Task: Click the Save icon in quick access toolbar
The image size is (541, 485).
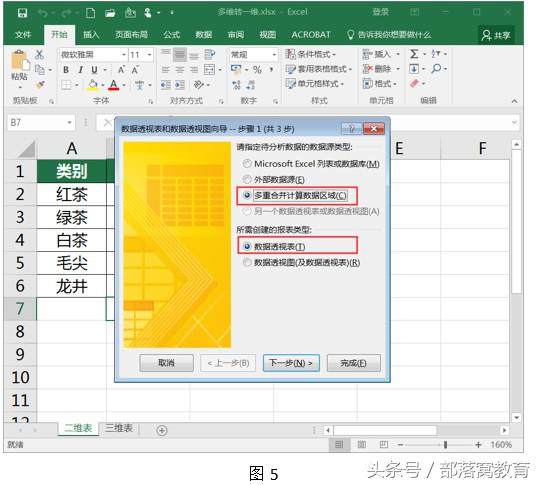Action: (x=22, y=13)
